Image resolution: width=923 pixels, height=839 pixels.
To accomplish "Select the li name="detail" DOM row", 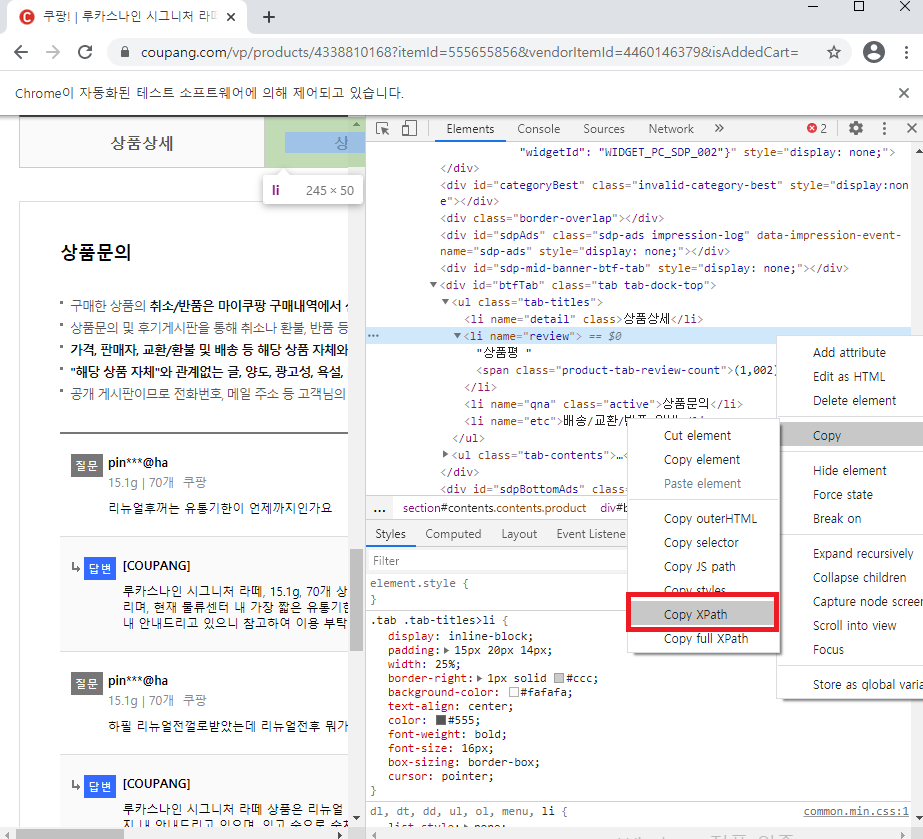I will [583, 319].
